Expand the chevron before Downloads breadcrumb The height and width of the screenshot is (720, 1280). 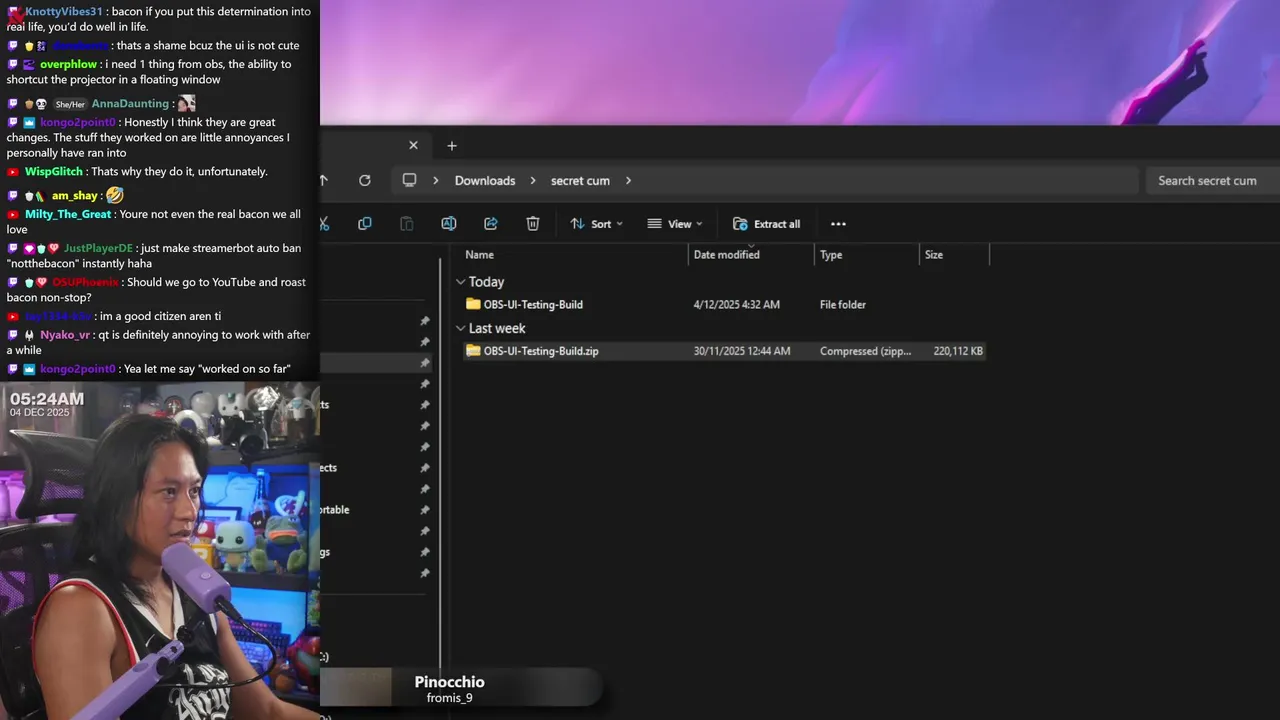436,181
